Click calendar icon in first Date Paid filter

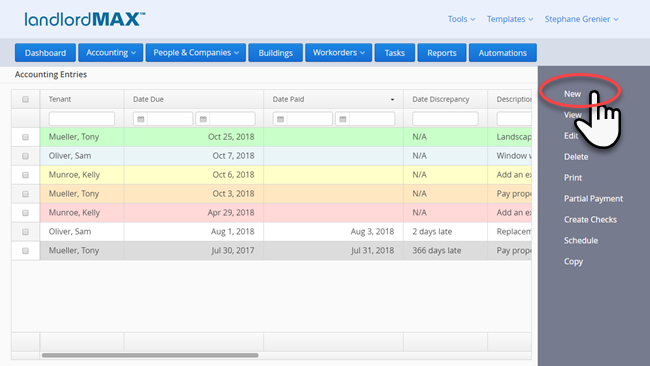(x=281, y=119)
